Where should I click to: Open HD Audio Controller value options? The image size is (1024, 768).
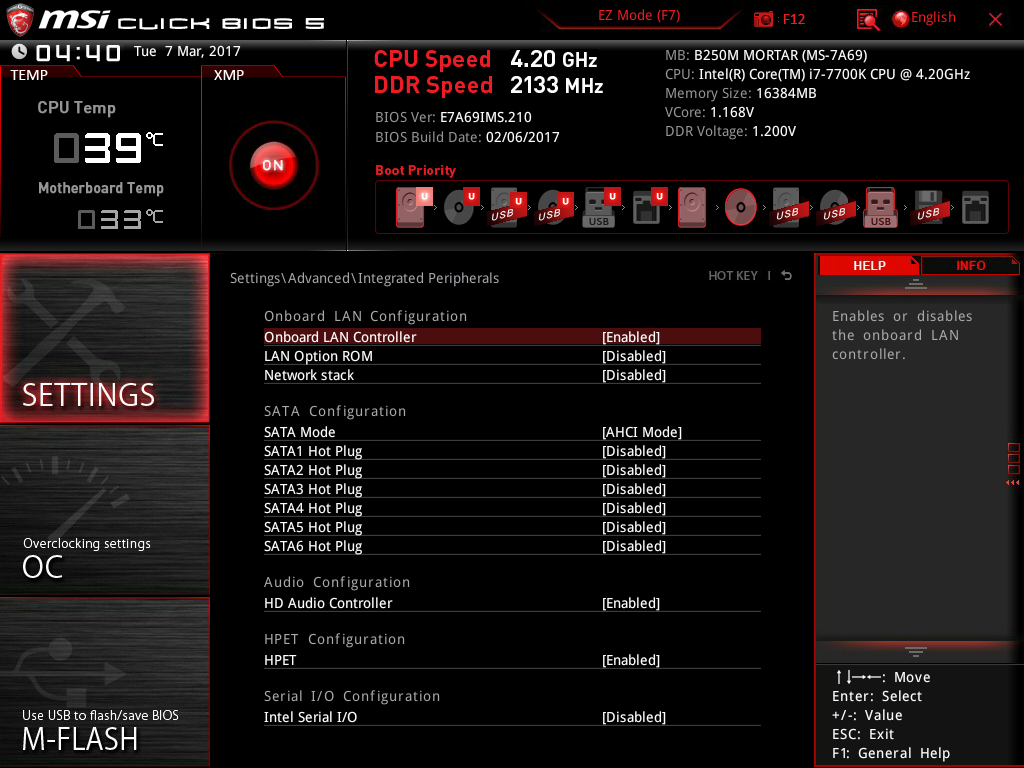click(631, 603)
